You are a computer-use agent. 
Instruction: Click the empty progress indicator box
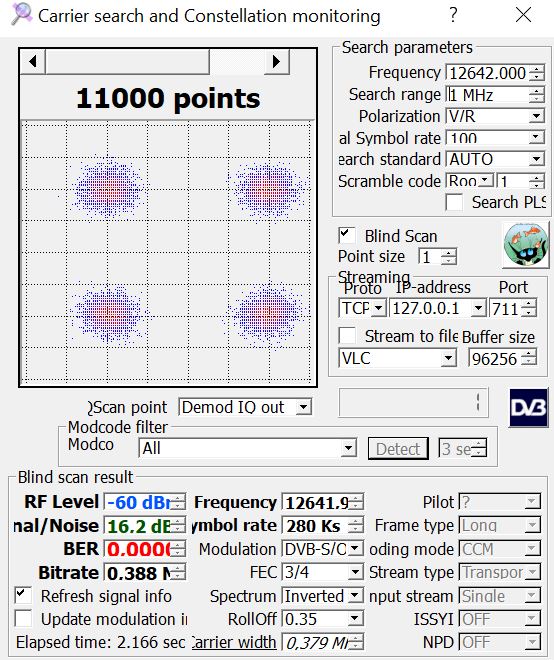pos(413,402)
